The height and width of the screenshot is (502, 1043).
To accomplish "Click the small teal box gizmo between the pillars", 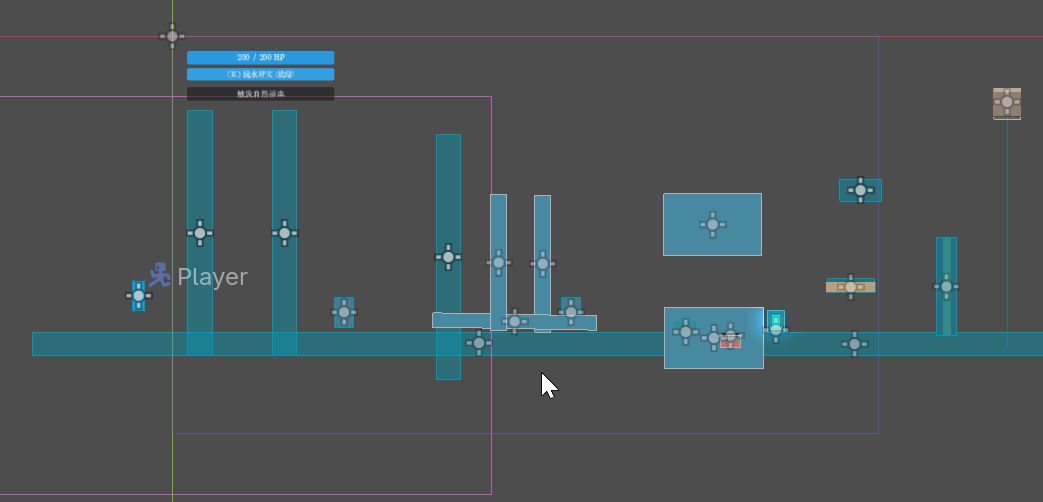I will (344, 312).
